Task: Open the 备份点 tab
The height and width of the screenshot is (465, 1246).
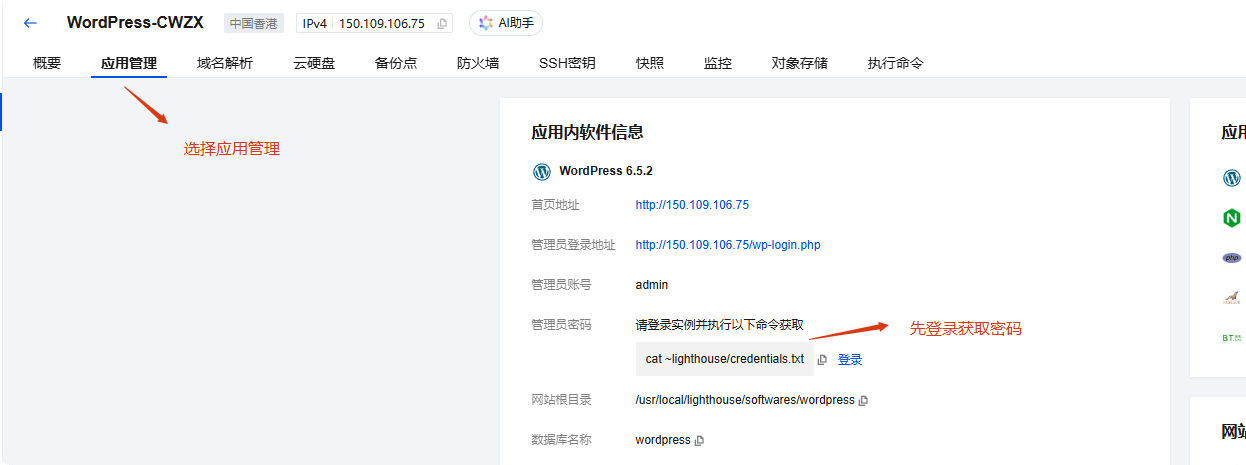Action: [x=396, y=63]
